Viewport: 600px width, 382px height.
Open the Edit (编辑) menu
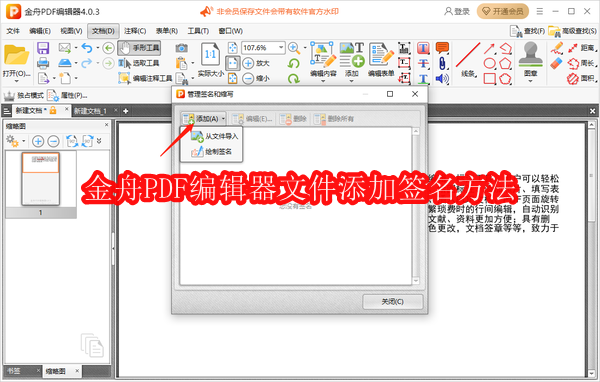pyautogui.click(x=40, y=31)
